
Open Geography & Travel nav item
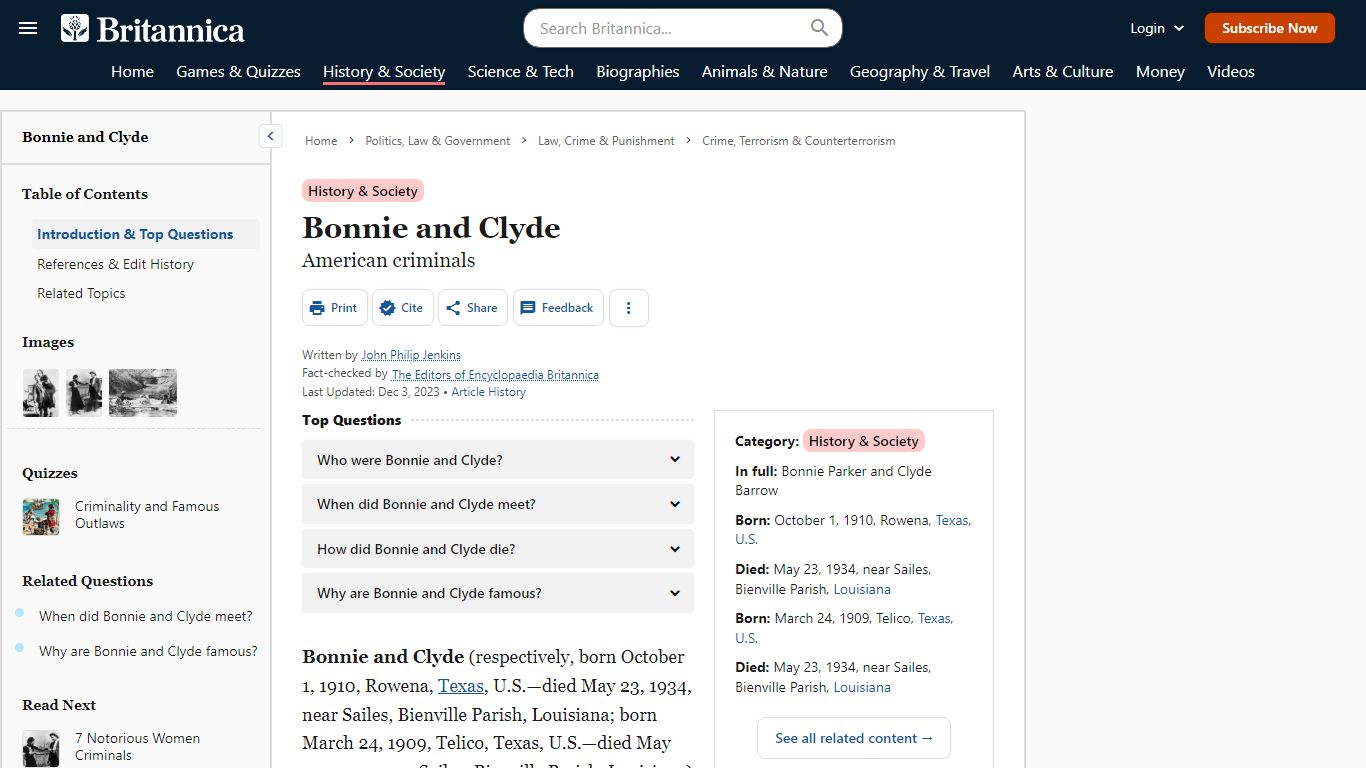tap(919, 71)
